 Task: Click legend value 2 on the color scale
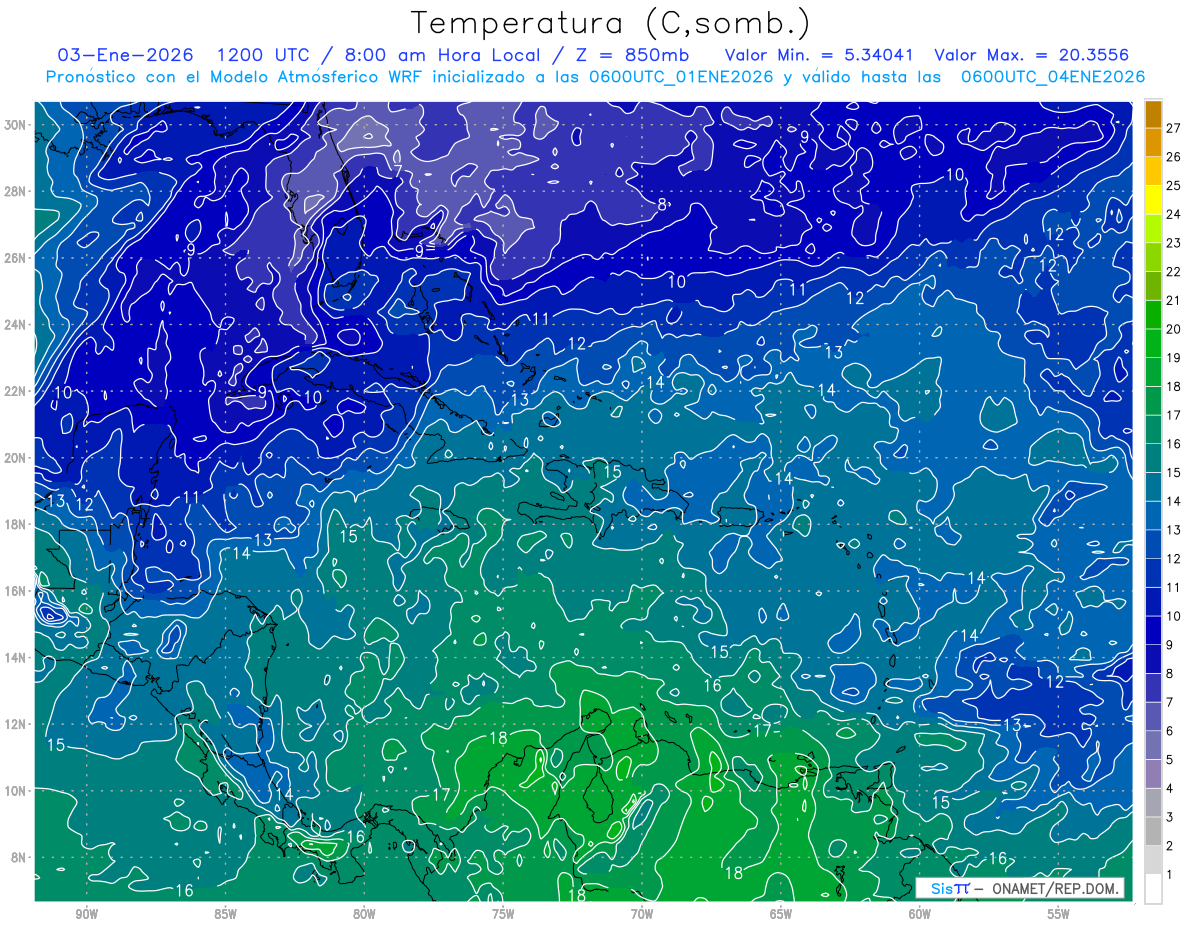pos(1170,846)
